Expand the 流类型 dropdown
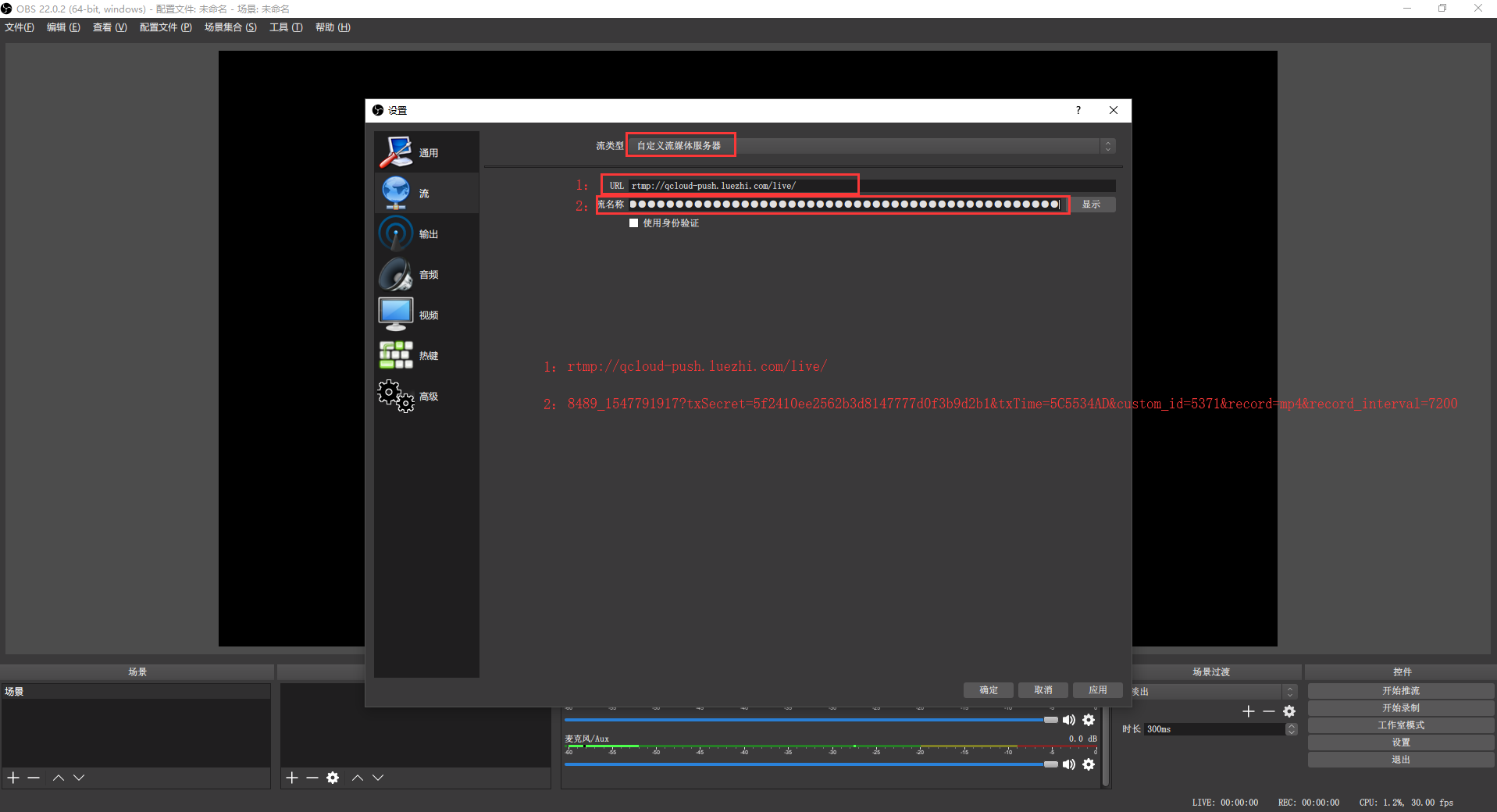Image resolution: width=1497 pixels, height=812 pixels. [x=871, y=146]
